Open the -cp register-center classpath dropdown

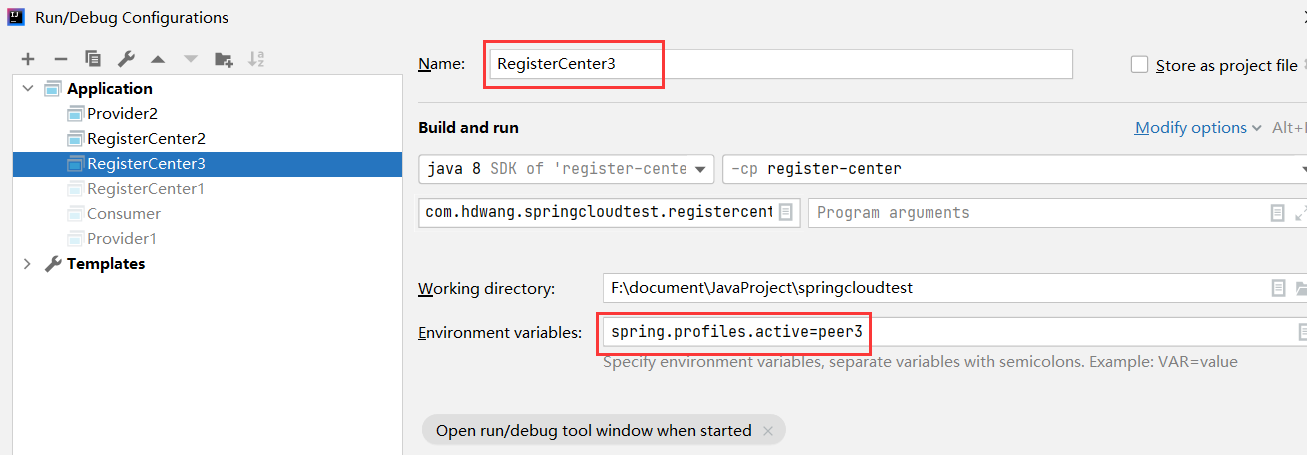click(x=1010, y=169)
